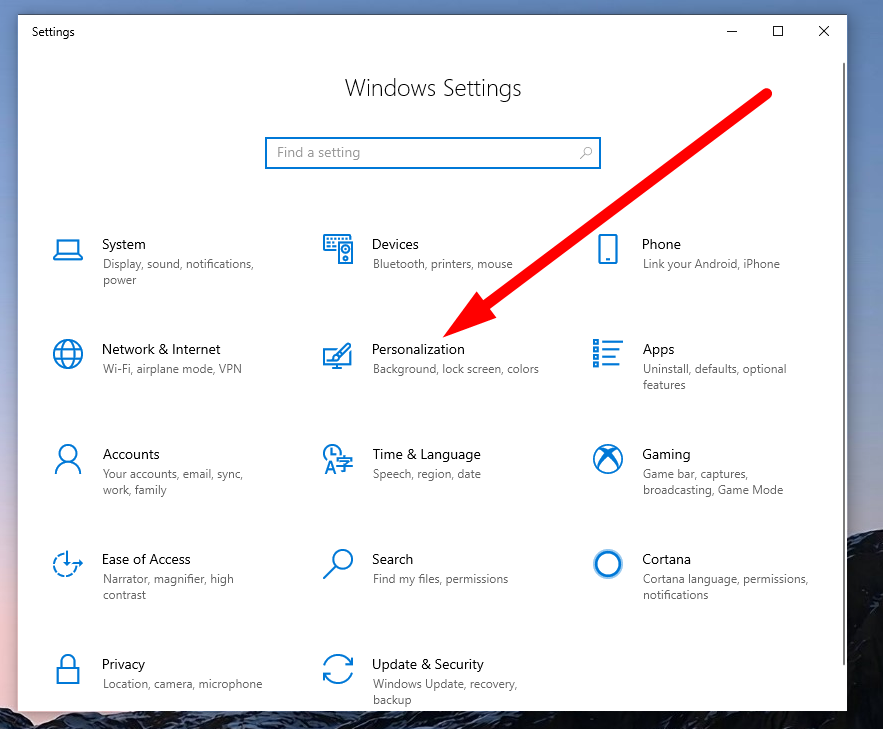Open Apps settings
This screenshot has width=883, height=729.
coord(658,349)
